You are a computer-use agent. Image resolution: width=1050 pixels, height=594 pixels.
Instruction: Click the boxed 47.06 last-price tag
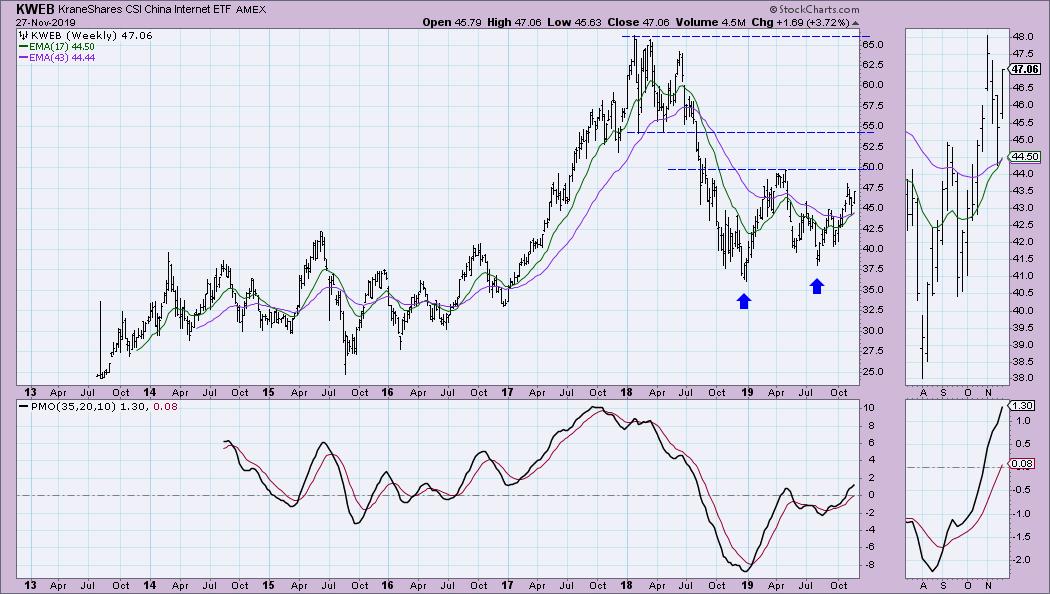(x=1025, y=69)
